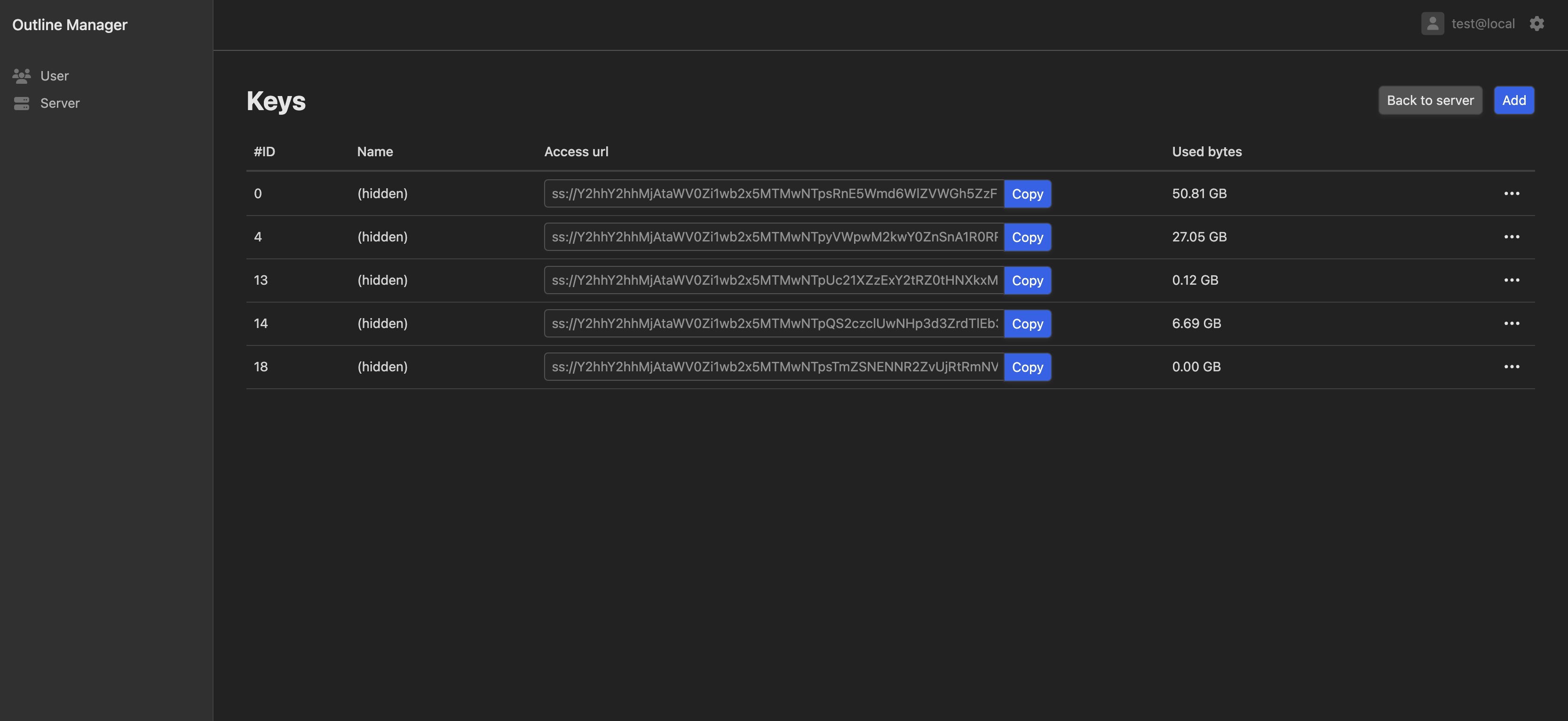Copy the access URL of key 14
The width and height of the screenshot is (1568, 721).
(1028, 323)
